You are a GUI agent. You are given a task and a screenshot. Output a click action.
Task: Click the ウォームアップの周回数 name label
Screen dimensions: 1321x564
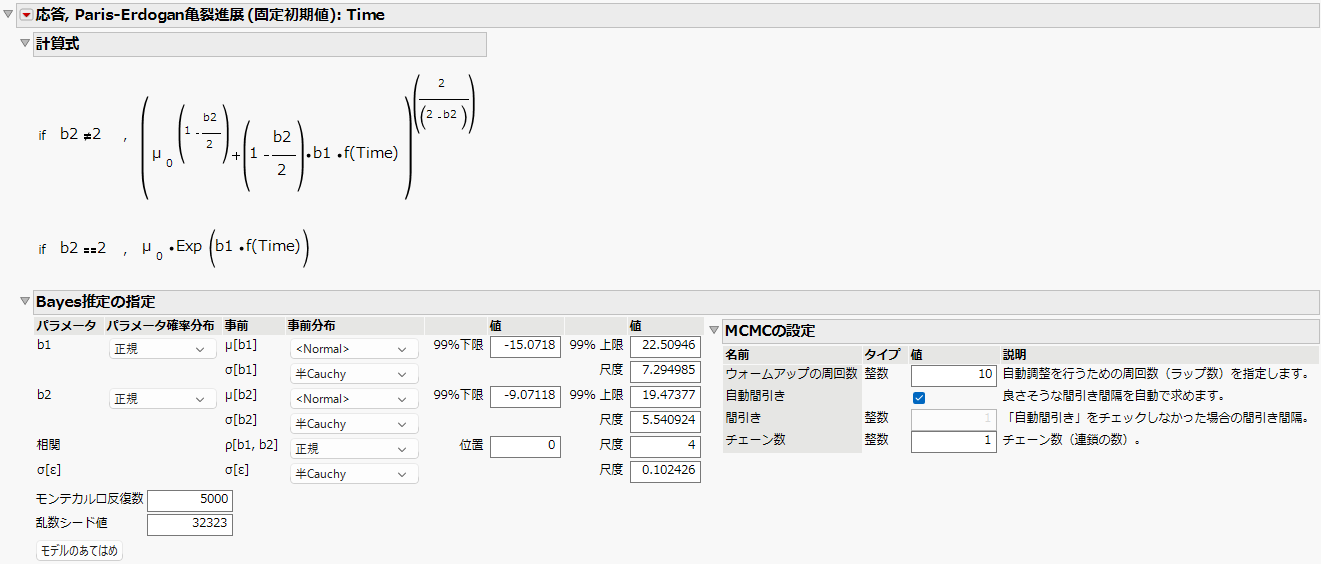click(x=791, y=374)
